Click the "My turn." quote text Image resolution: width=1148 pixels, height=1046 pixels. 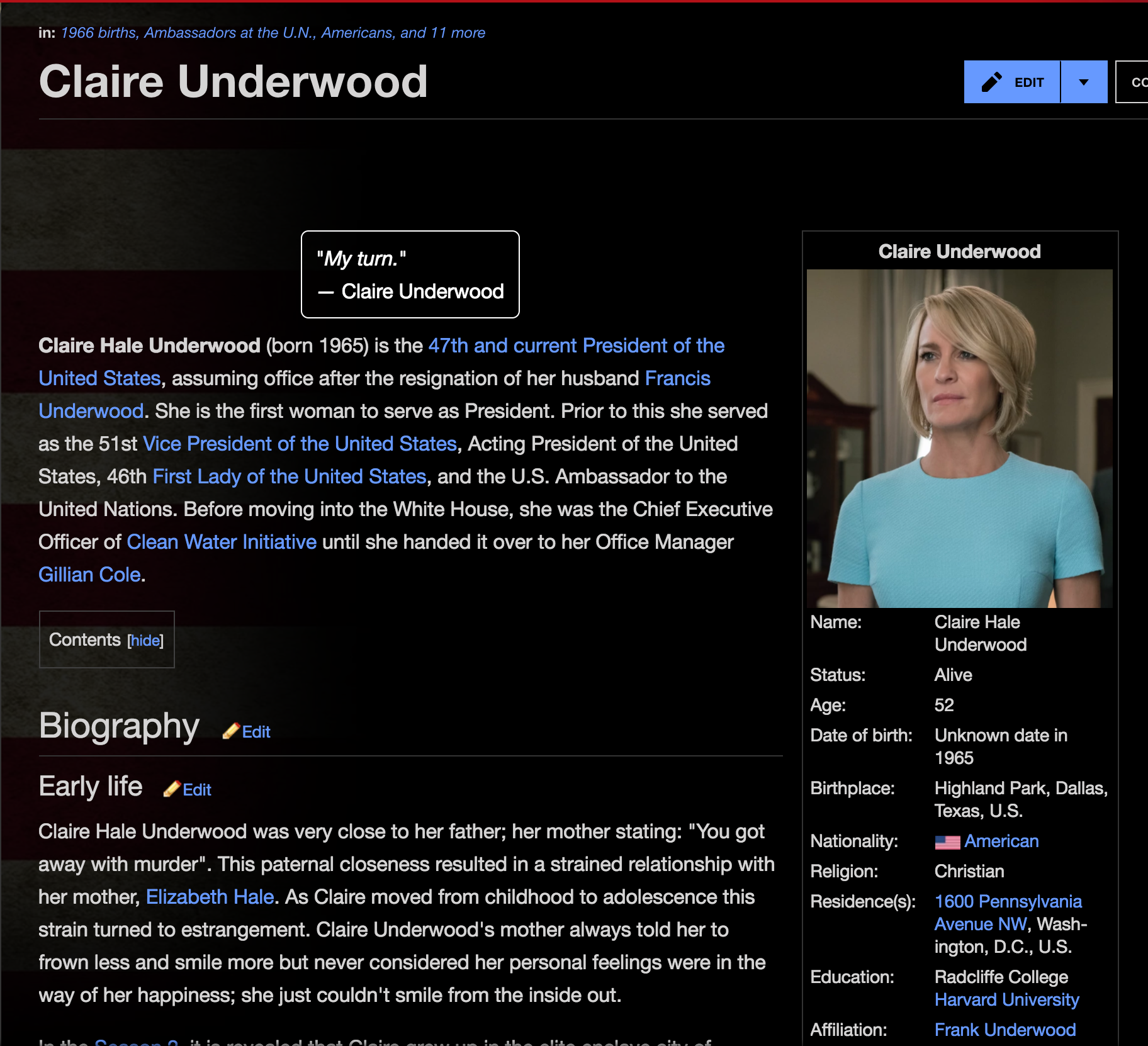[361, 259]
